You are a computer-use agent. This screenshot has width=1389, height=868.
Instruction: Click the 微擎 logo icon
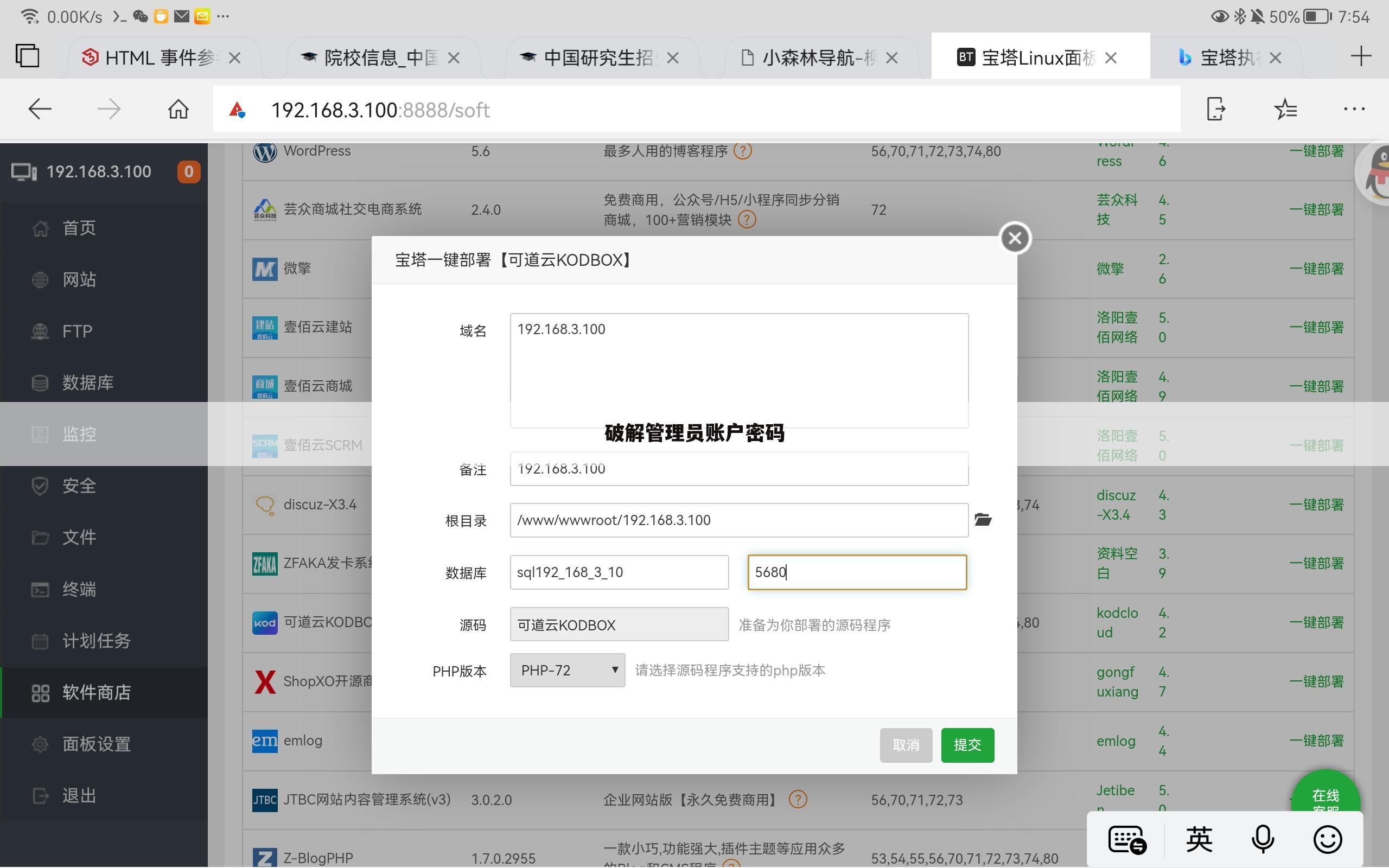[x=265, y=269]
